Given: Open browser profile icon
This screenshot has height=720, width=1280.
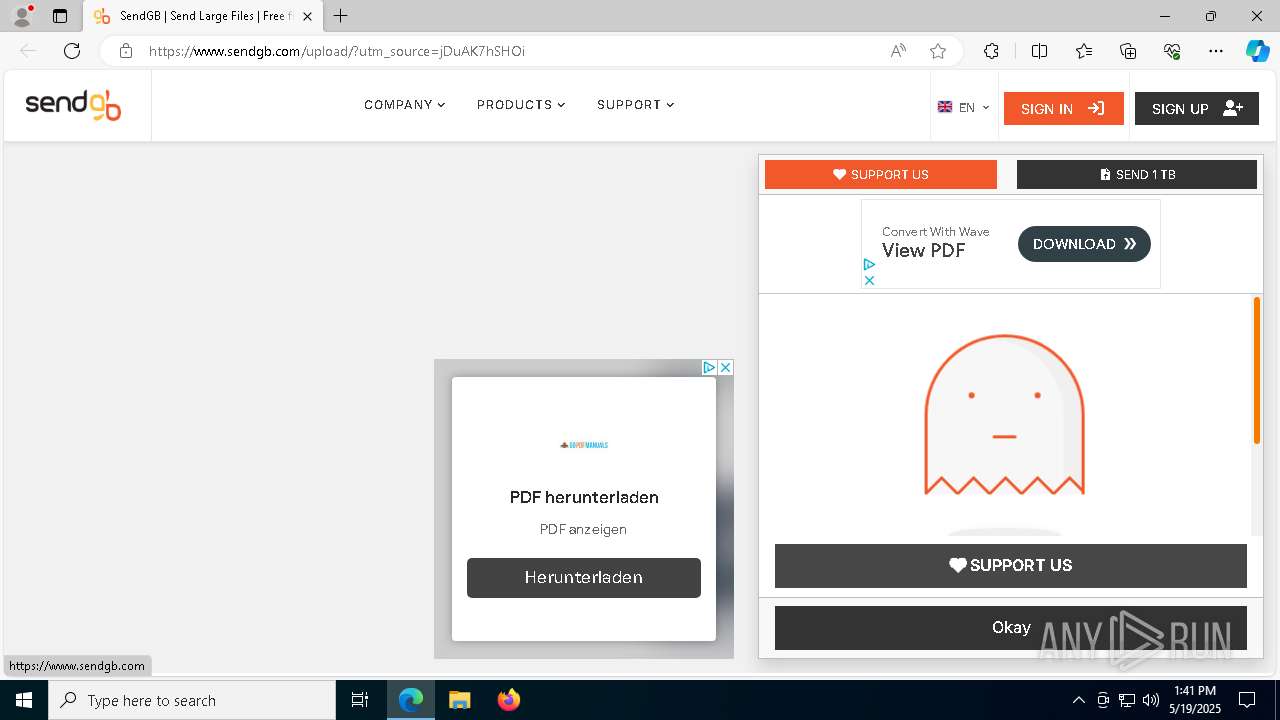Looking at the screenshot, I should (21, 16).
